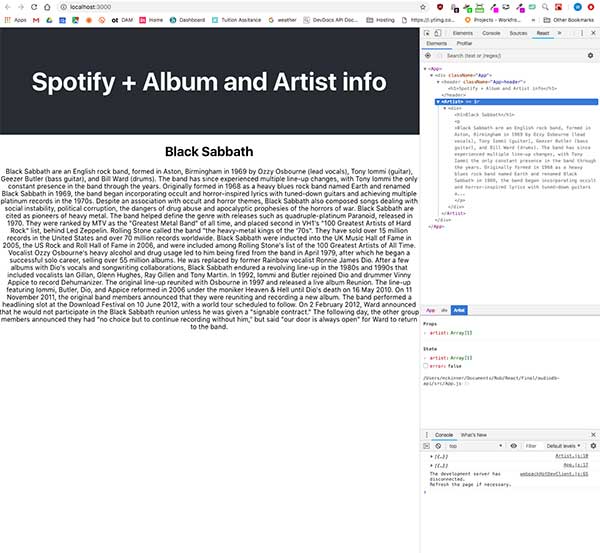Select the React Profiler sub-tab
This screenshot has width=600, height=553.
[x=464, y=44]
